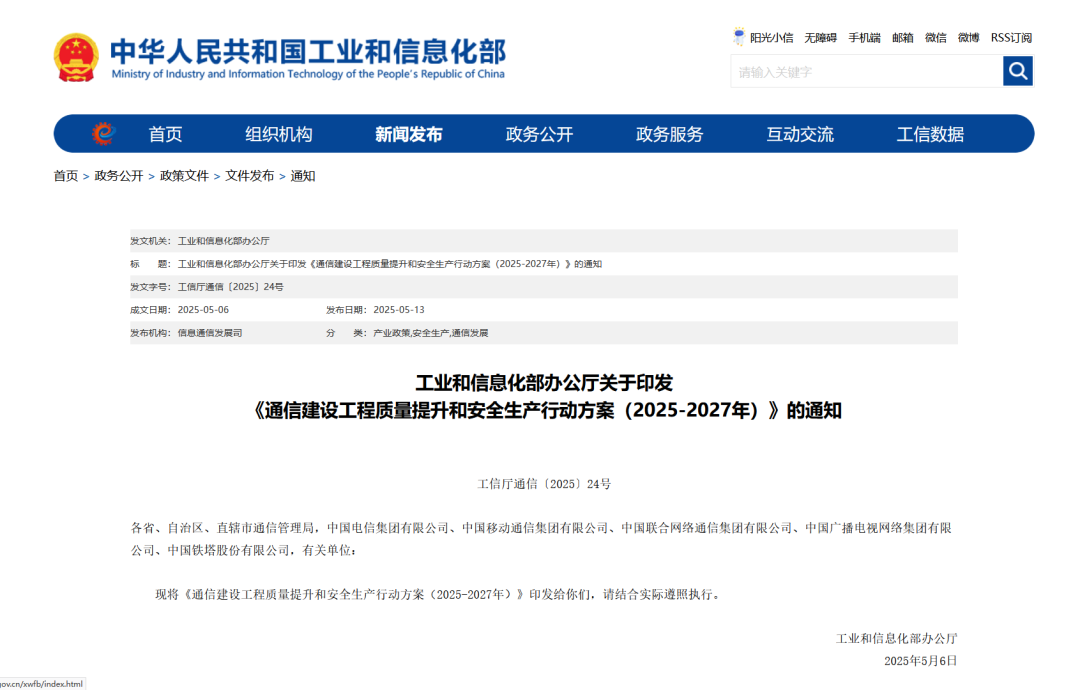1080x690 pixels.
Task: Click the centered document number below the heading
Action: 544,484
